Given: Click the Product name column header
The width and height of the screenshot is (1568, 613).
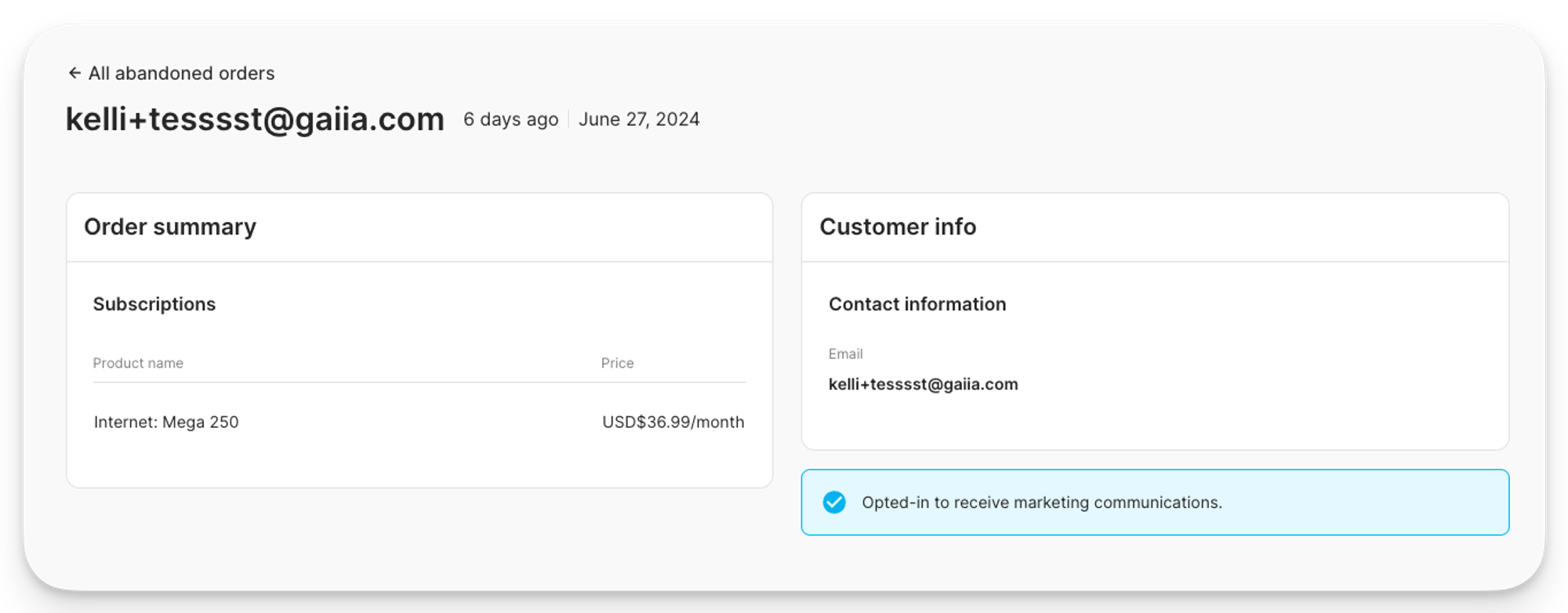Looking at the screenshot, I should 138,363.
